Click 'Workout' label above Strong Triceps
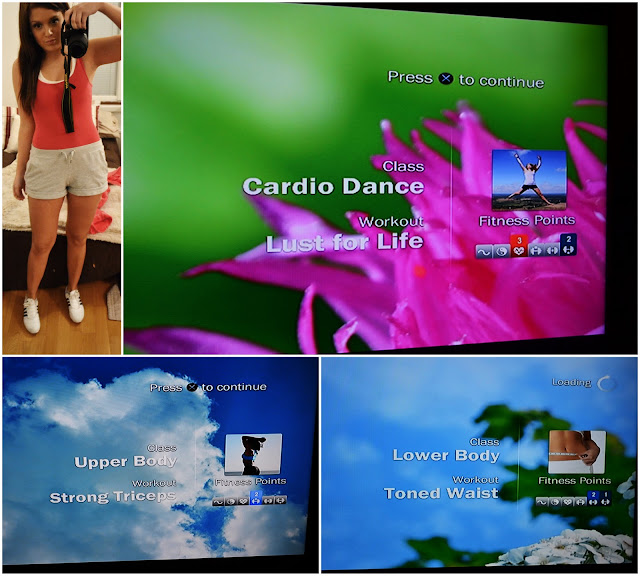This screenshot has height=576, width=640. [154, 483]
